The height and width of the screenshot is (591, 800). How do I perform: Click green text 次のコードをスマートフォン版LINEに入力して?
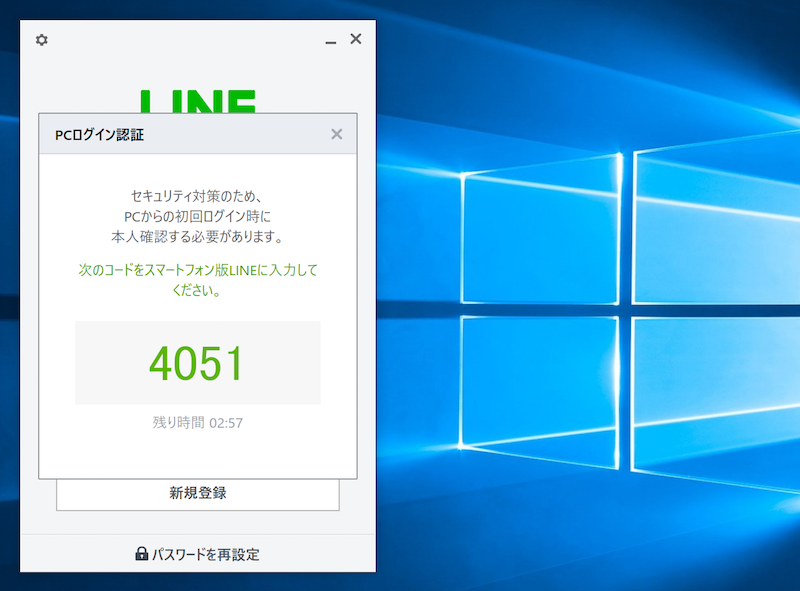point(197,270)
